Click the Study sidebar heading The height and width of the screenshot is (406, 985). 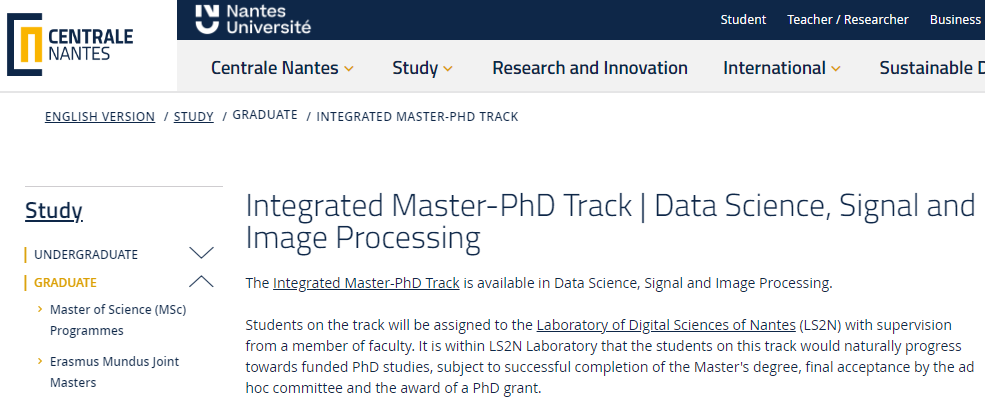pyautogui.click(x=54, y=211)
